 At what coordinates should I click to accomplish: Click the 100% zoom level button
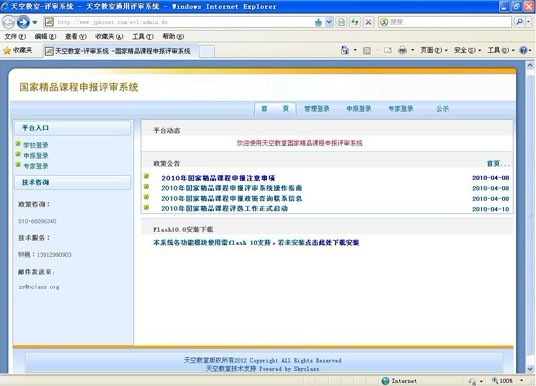point(502,381)
